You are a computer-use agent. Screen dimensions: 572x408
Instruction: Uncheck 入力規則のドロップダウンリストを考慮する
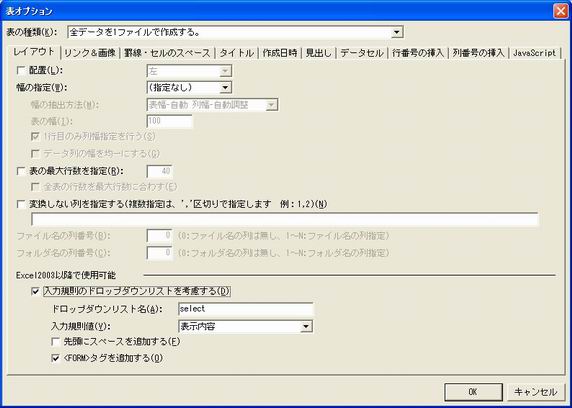(35, 291)
